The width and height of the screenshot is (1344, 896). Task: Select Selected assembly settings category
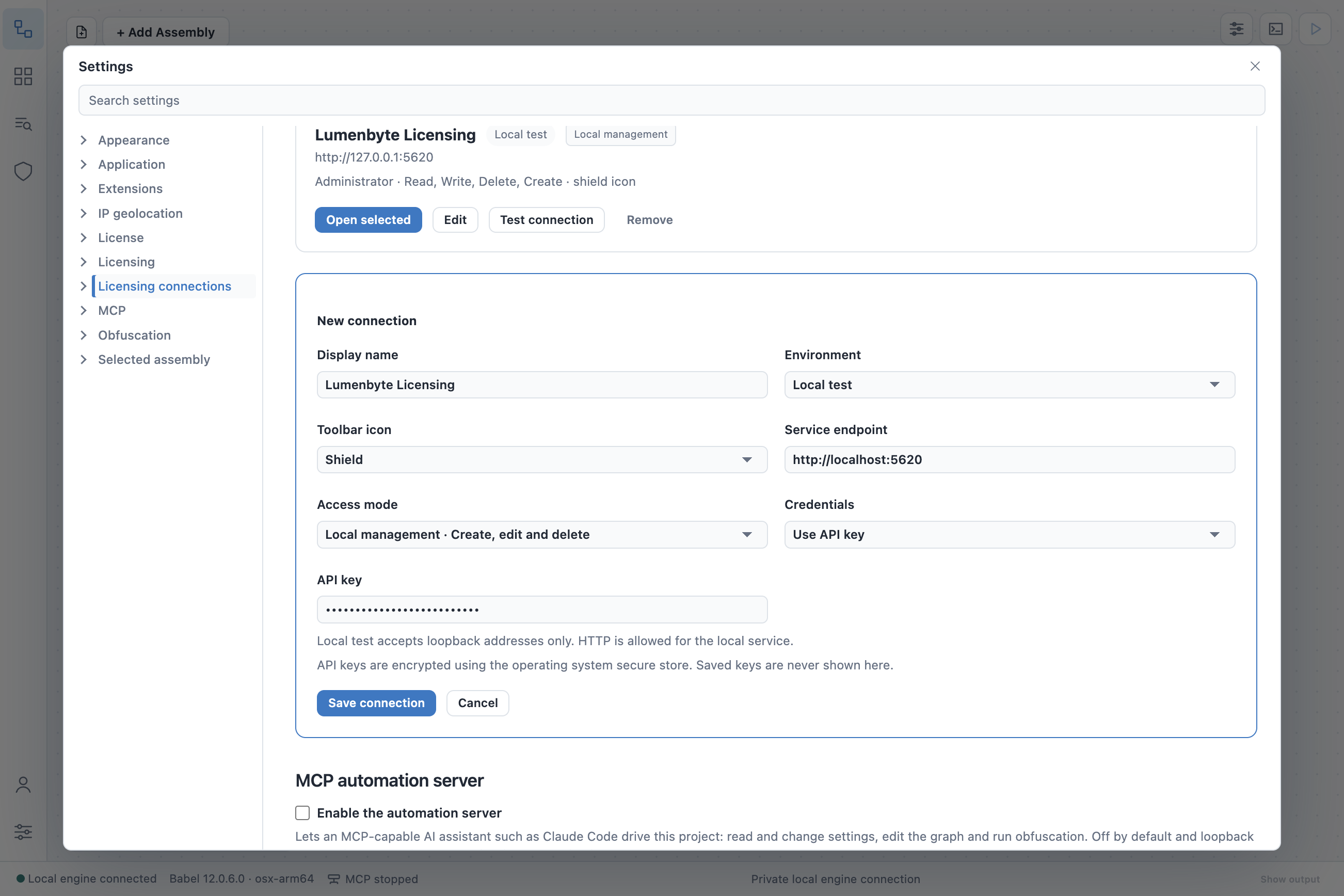coord(154,359)
